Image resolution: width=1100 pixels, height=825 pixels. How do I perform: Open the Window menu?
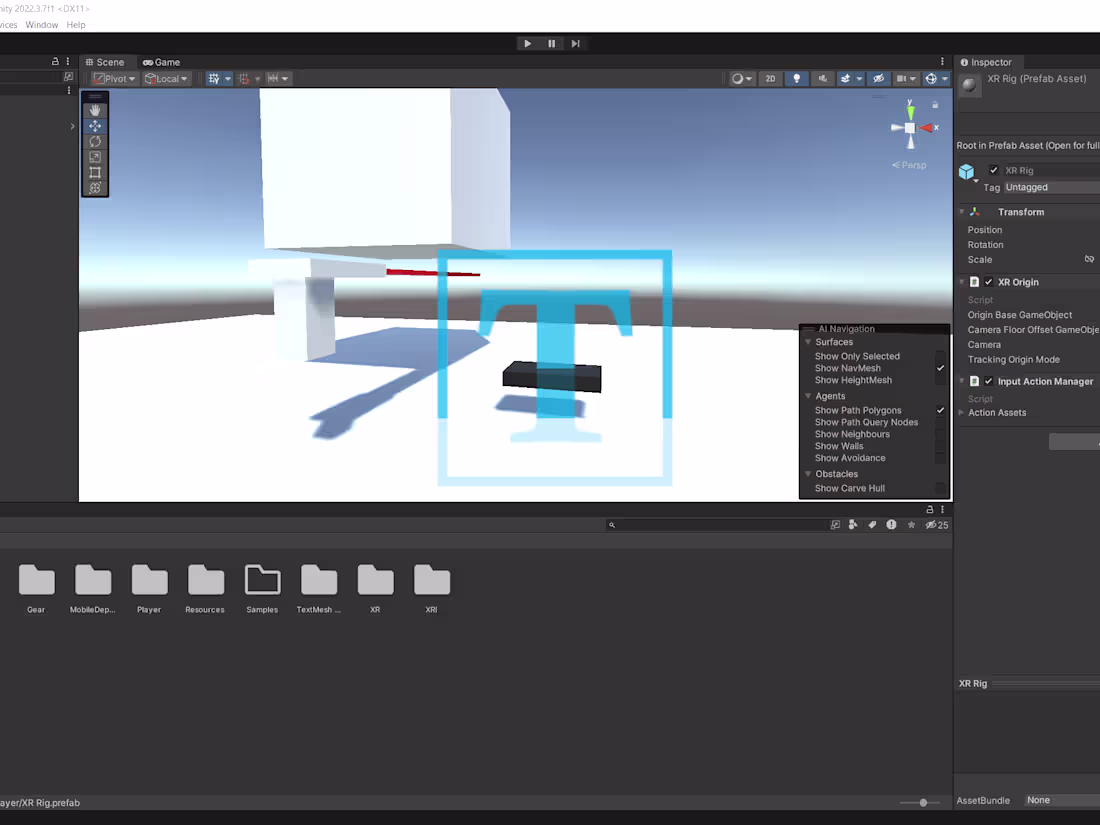click(x=41, y=25)
